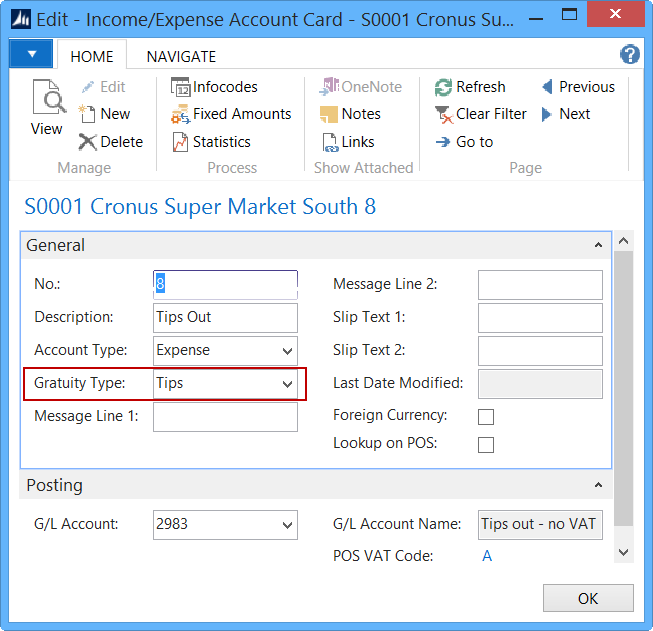Delete the current account card
The height and width of the screenshot is (631, 653).
pyautogui.click(x=87, y=142)
